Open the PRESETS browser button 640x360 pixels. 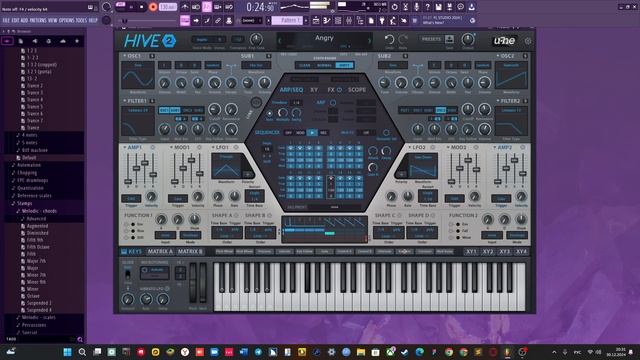point(431,39)
